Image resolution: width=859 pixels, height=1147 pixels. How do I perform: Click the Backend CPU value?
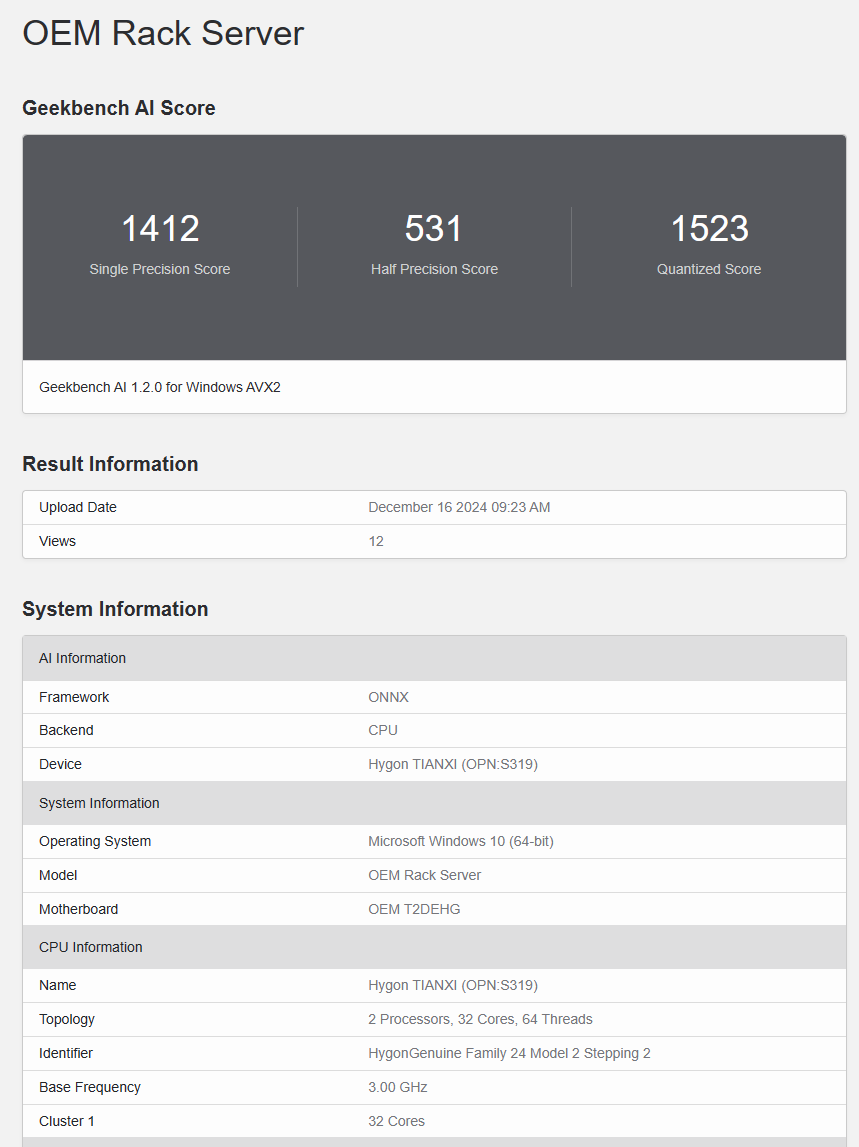coord(383,730)
